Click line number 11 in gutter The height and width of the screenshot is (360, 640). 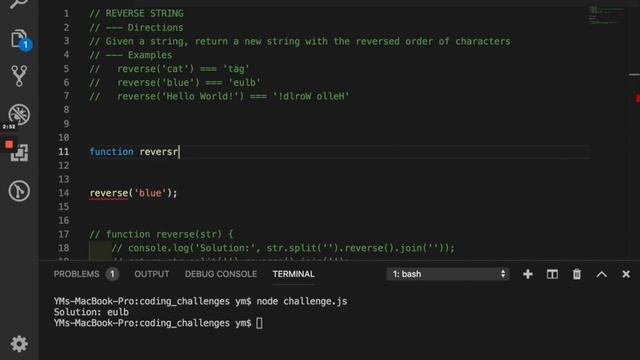[x=64, y=152]
